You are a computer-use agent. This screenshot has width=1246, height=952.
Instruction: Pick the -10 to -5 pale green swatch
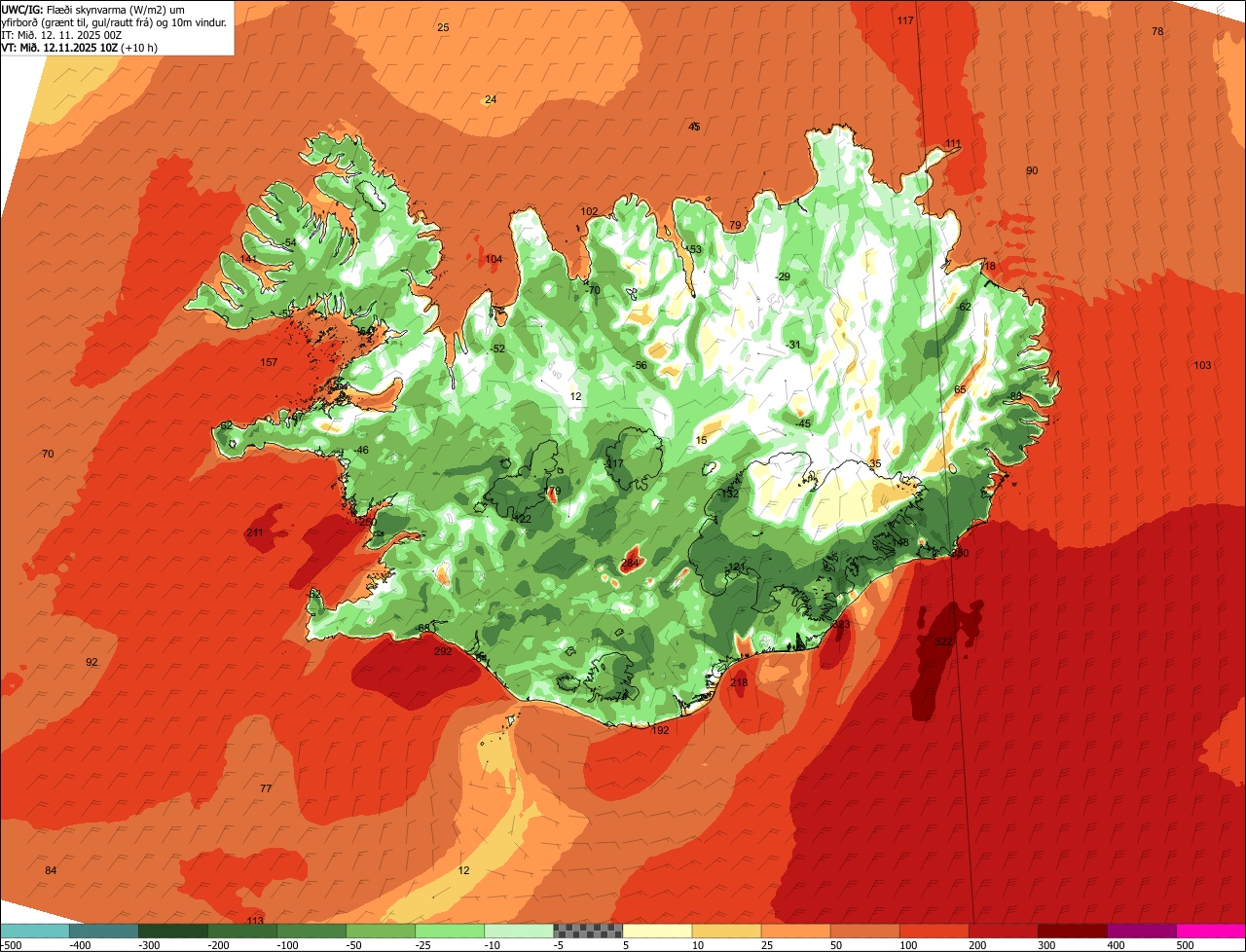[x=518, y=931]
